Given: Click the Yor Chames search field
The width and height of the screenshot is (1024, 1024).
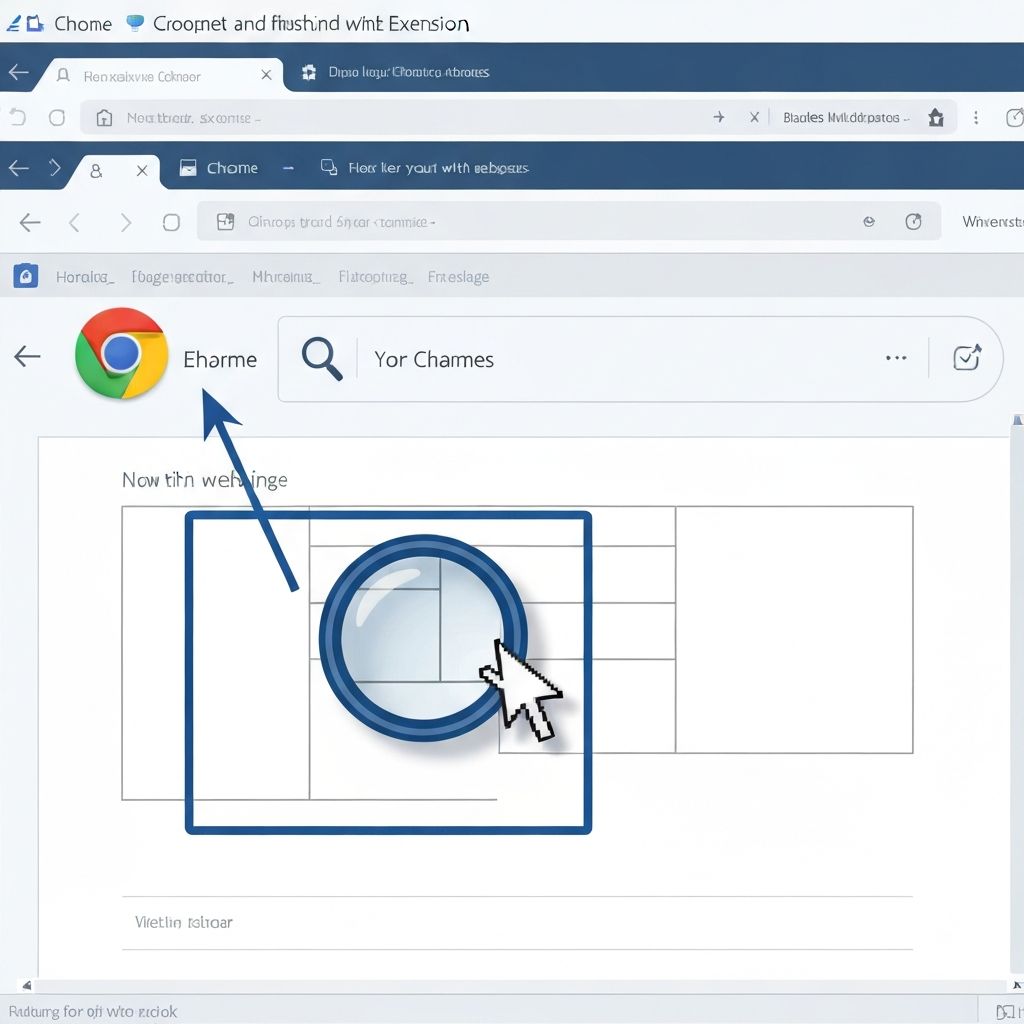Looking at the screenshot, I should click(x=434, y=358).
